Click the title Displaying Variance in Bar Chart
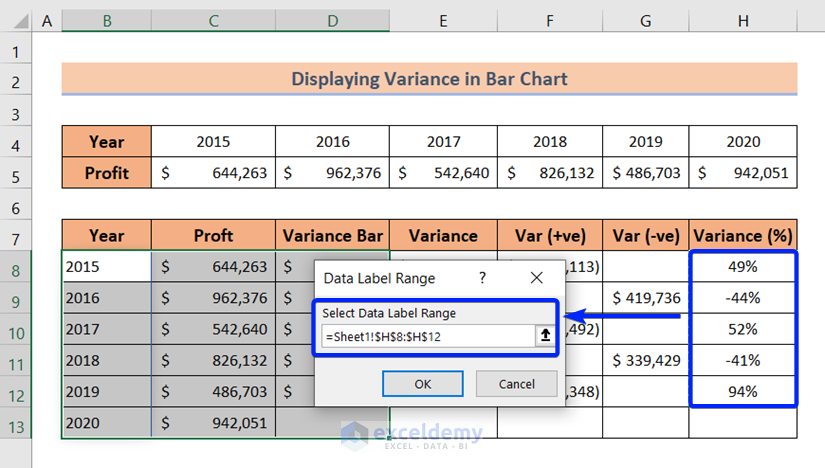 pyautogui.click(x=429, y=78)
